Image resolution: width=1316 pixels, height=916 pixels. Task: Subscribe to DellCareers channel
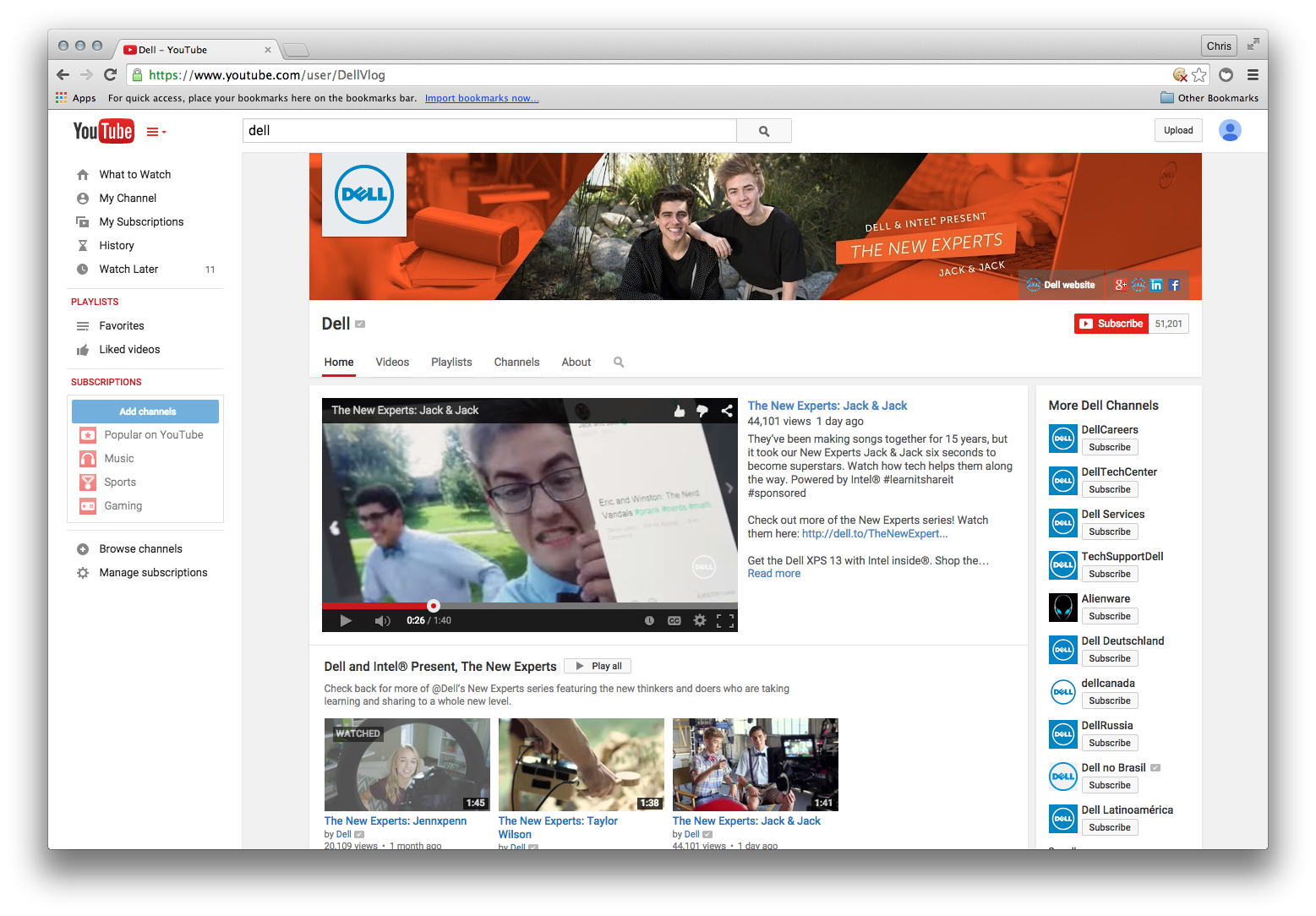(1109, 447)
